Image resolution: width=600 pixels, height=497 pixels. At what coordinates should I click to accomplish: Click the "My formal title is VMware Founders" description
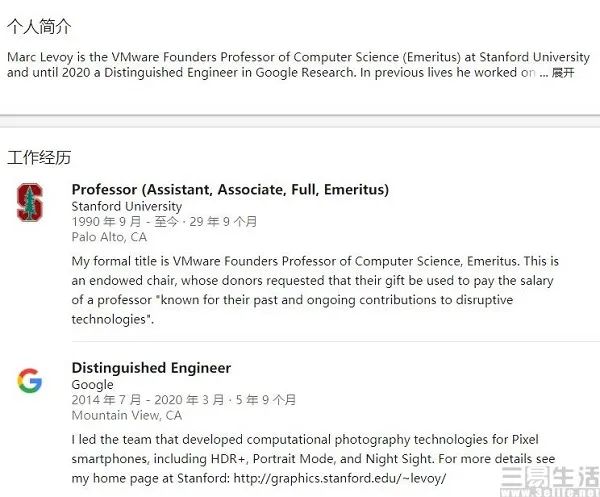pyautogui.click(x=315, y=261)
